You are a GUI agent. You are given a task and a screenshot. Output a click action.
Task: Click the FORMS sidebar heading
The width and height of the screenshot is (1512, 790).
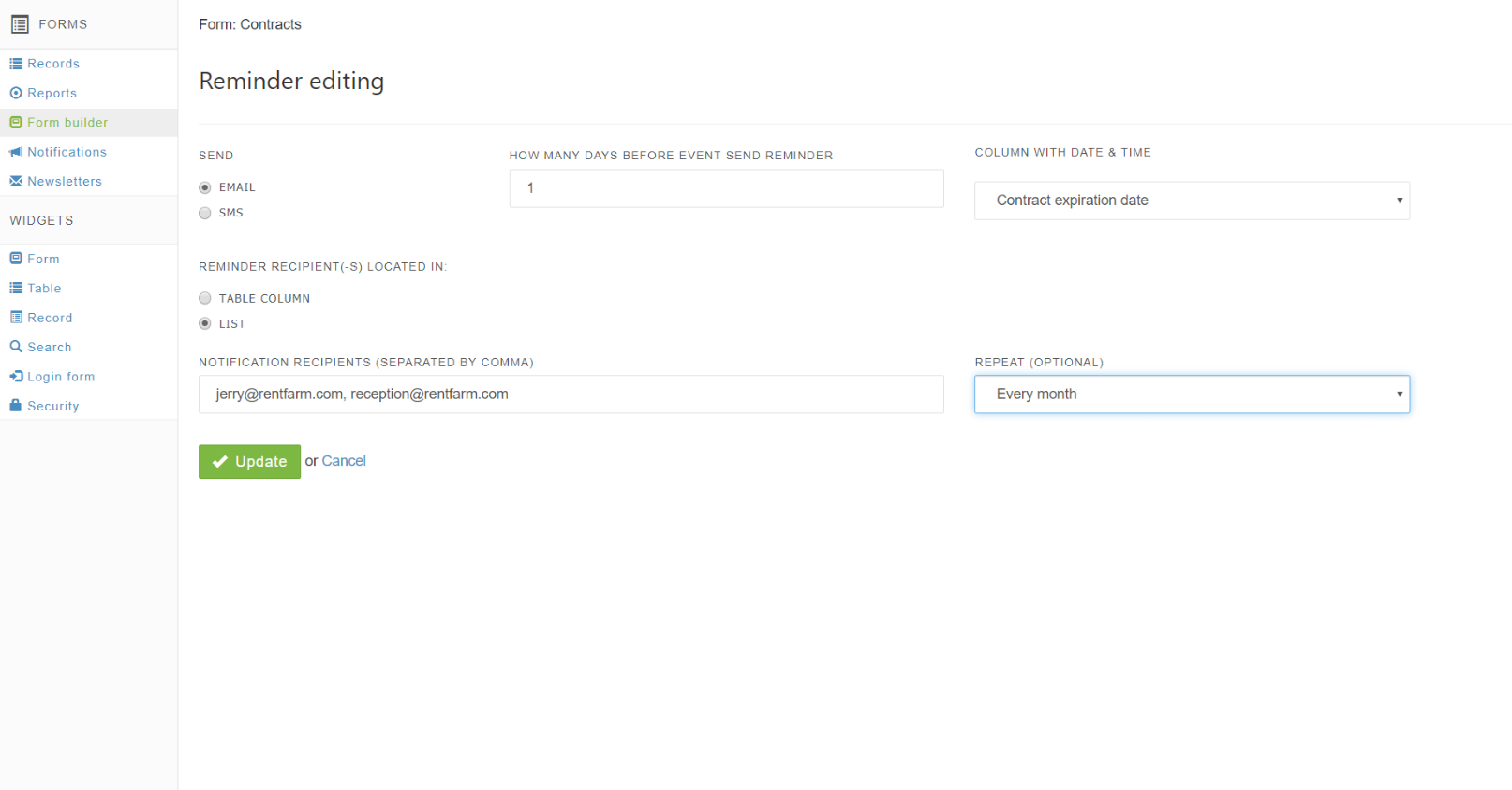pos(63,24)
